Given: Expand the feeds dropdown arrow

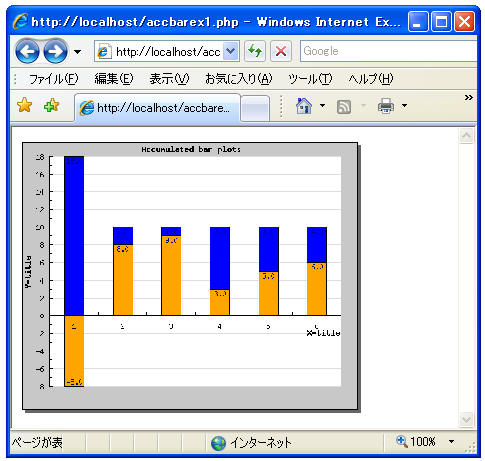Looking at the screenshot, I should 363,106.
